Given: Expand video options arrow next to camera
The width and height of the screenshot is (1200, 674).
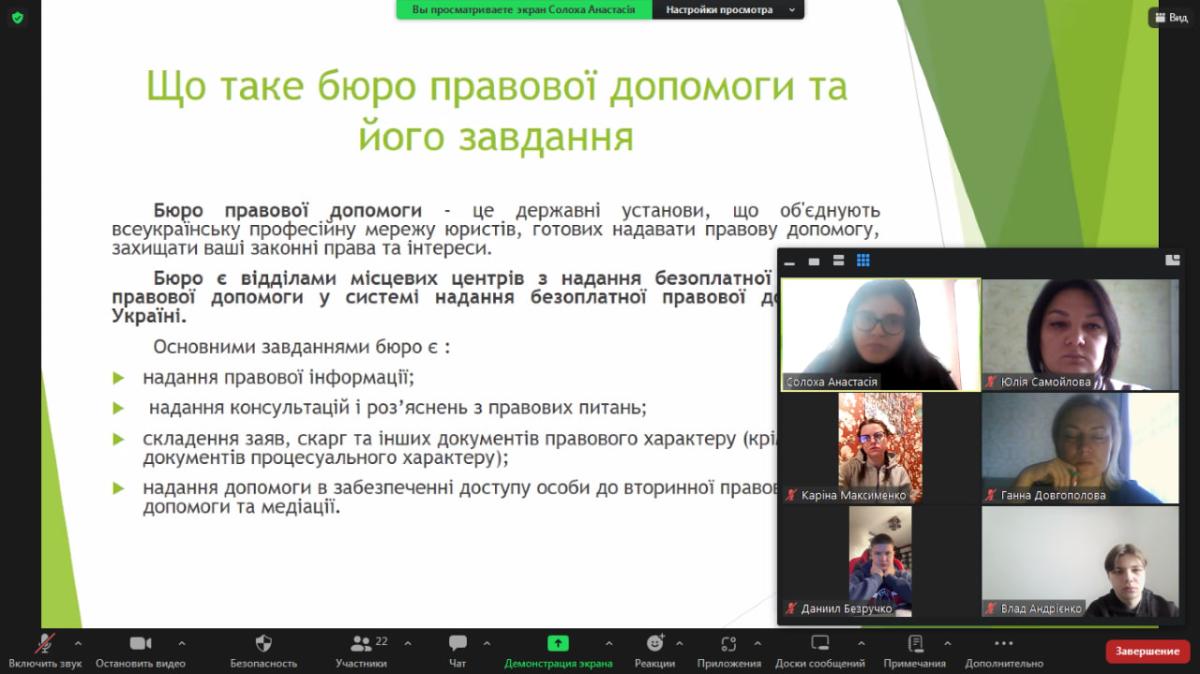Looking at the screenshot, I should (181, 643).
